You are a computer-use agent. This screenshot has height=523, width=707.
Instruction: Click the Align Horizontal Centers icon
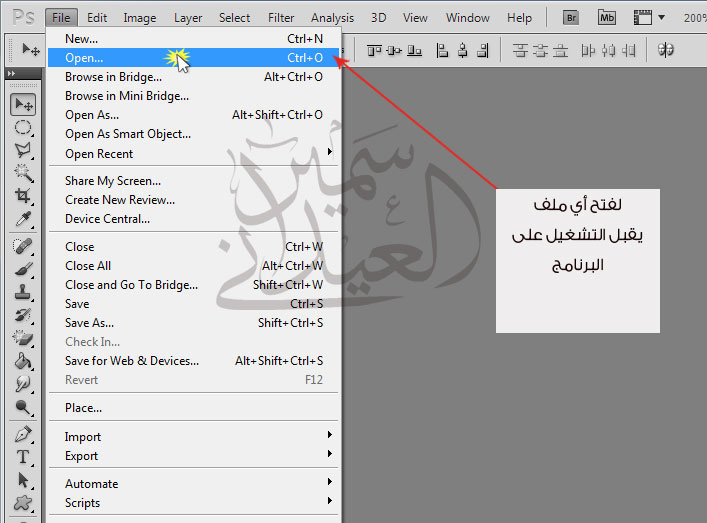(x=463, y=50)
